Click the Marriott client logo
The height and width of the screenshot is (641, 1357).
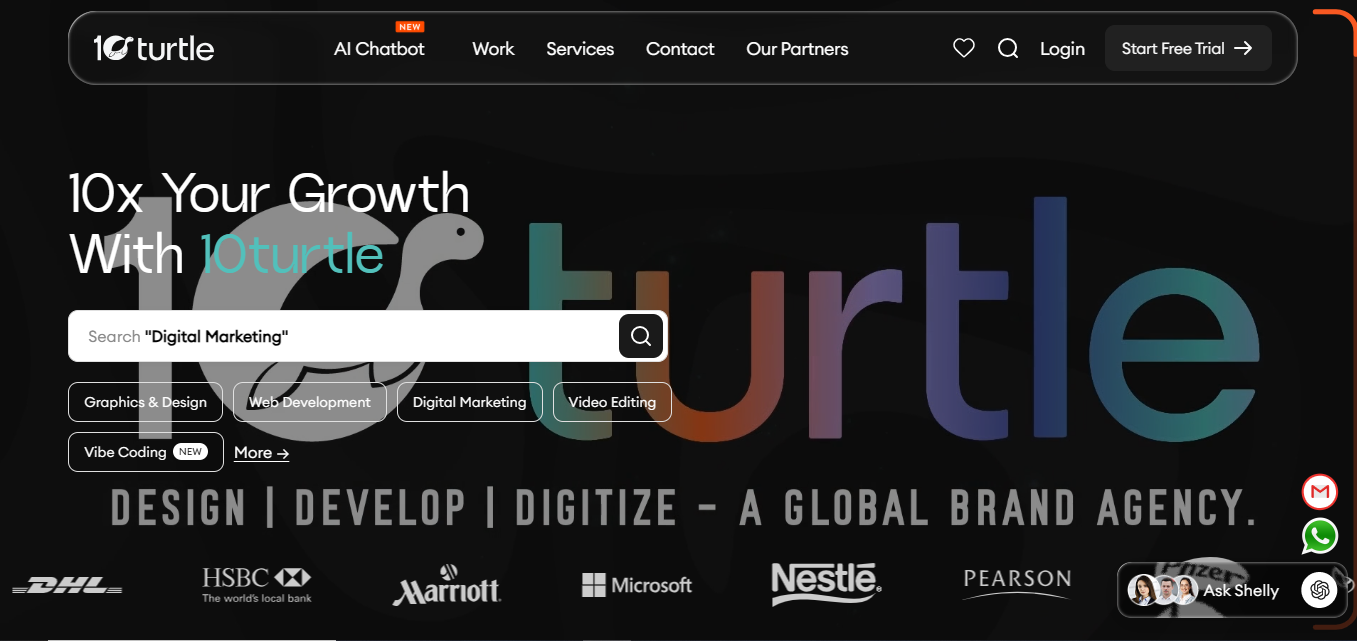[x=447, y=587]
